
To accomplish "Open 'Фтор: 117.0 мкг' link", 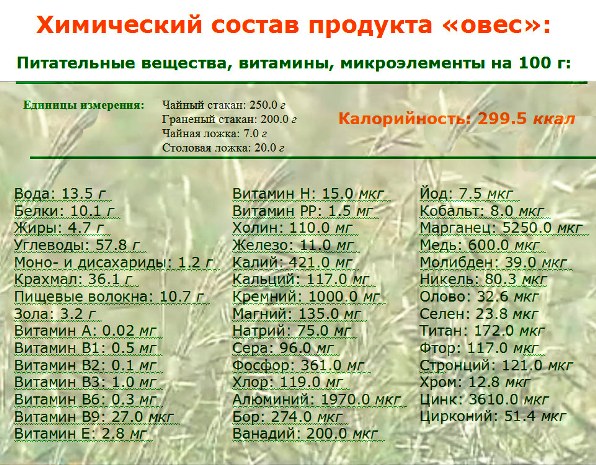I will pyautogui.click(x=480, y=348).
